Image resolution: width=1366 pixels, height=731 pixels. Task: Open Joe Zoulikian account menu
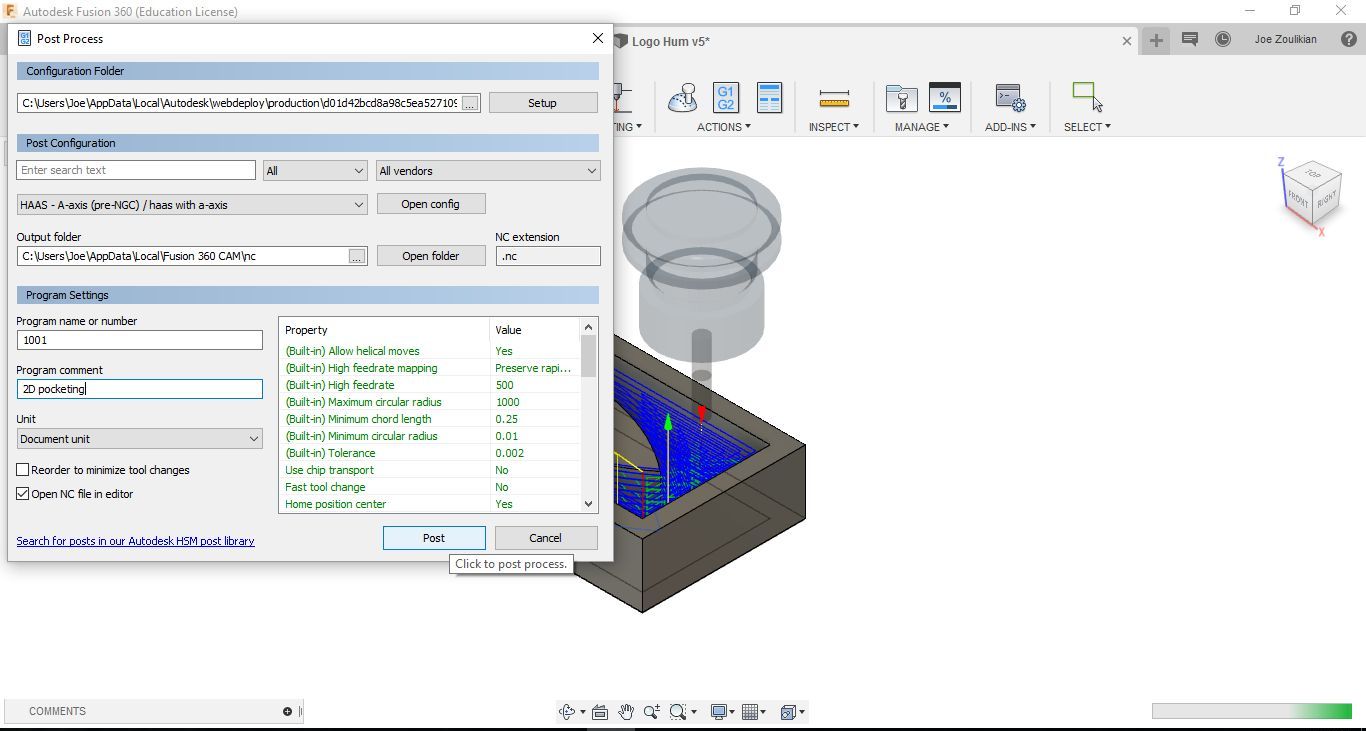click(1285, 40)
